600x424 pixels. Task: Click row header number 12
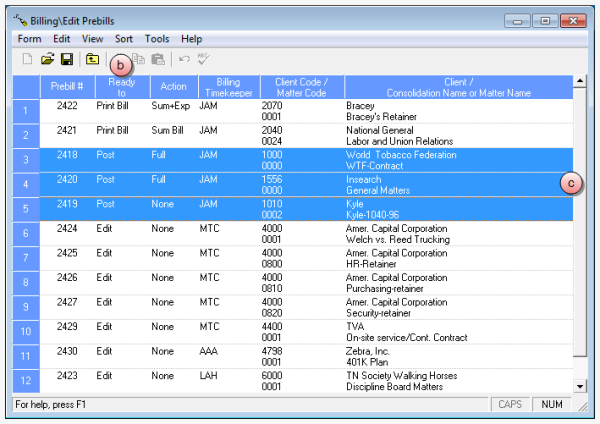[26, 381]
